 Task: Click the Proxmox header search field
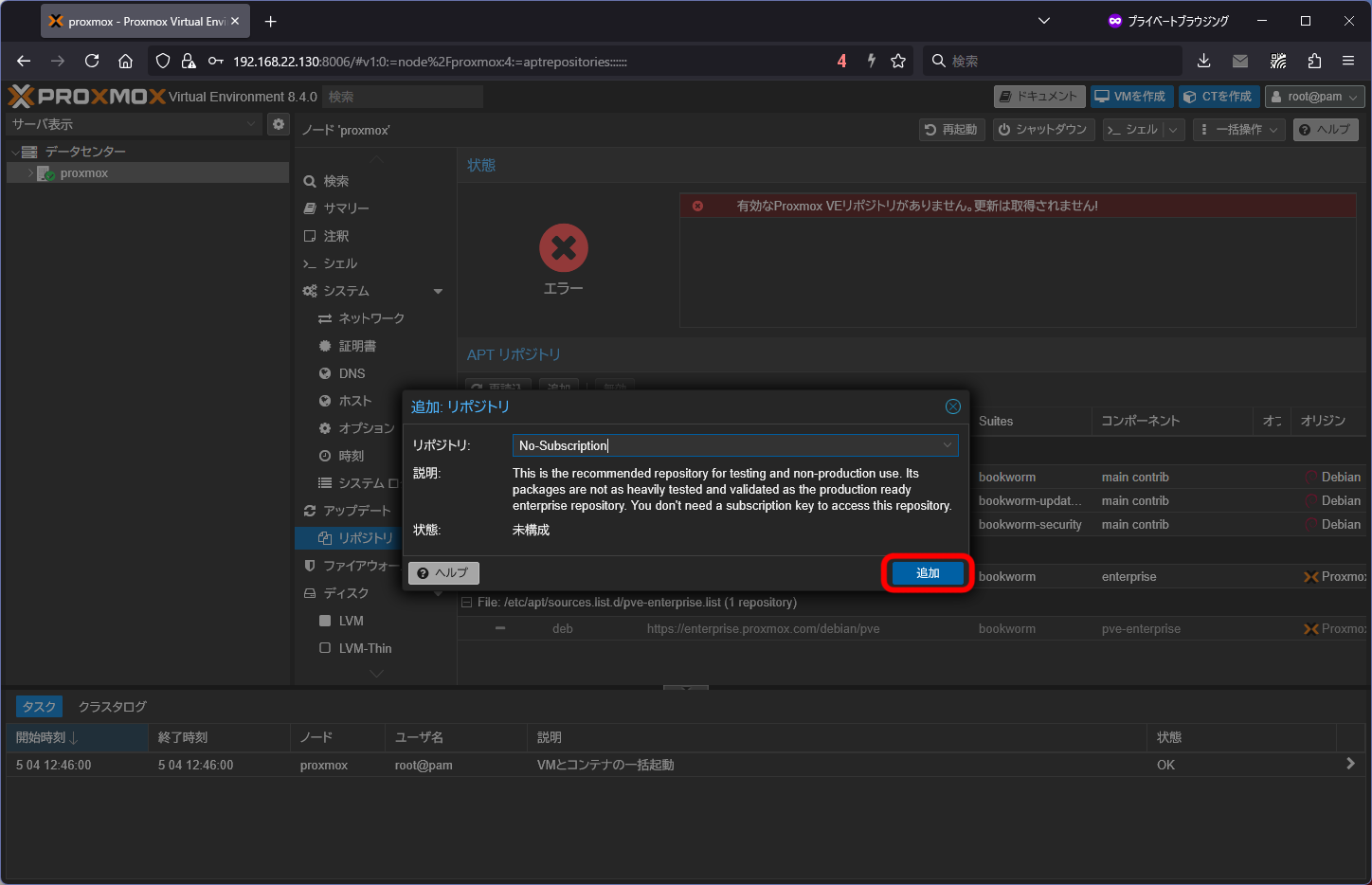pyautogui.click(x=403, y=97)
